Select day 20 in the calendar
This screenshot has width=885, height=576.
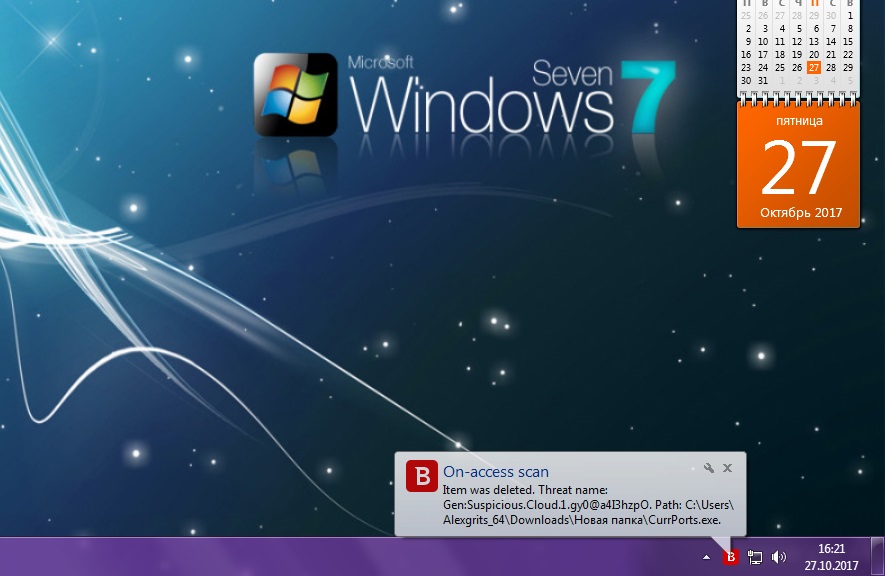(x=813, y=54)
